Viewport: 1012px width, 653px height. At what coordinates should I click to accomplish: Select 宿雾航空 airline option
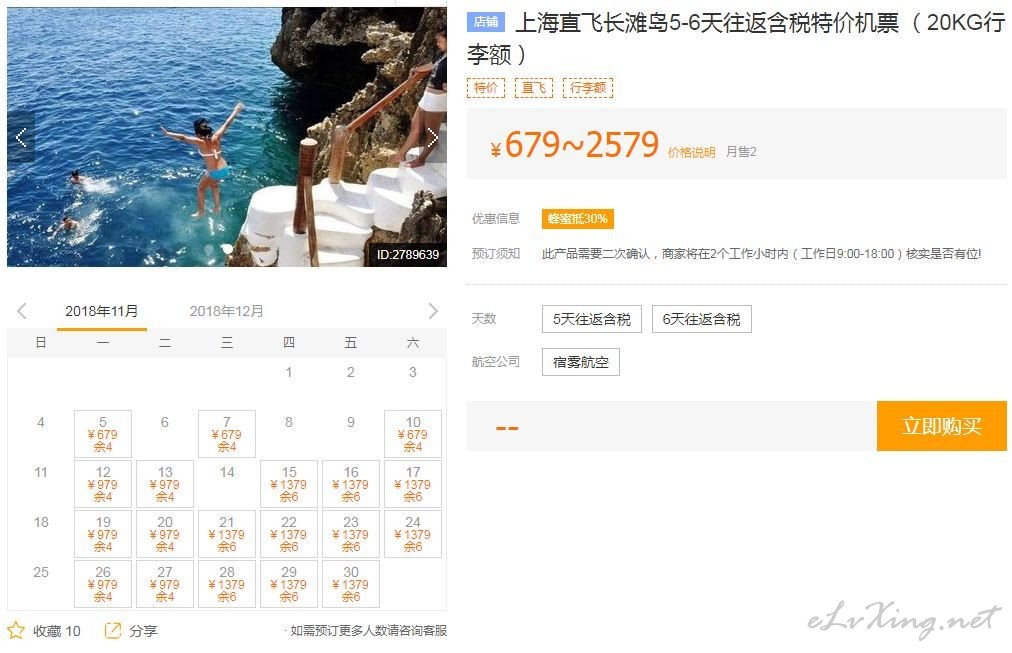click(x=581, y=362)
